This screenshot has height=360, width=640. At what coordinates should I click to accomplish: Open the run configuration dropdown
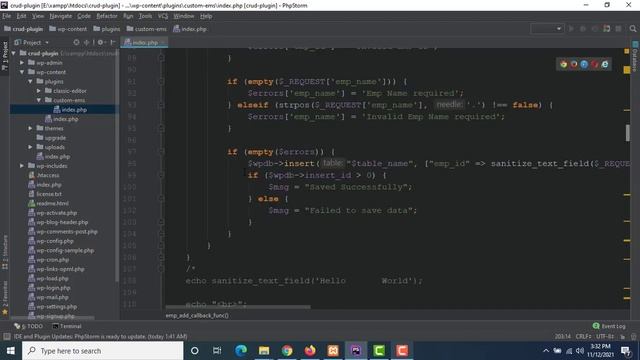pyautogui.click(x=547, y=29)
